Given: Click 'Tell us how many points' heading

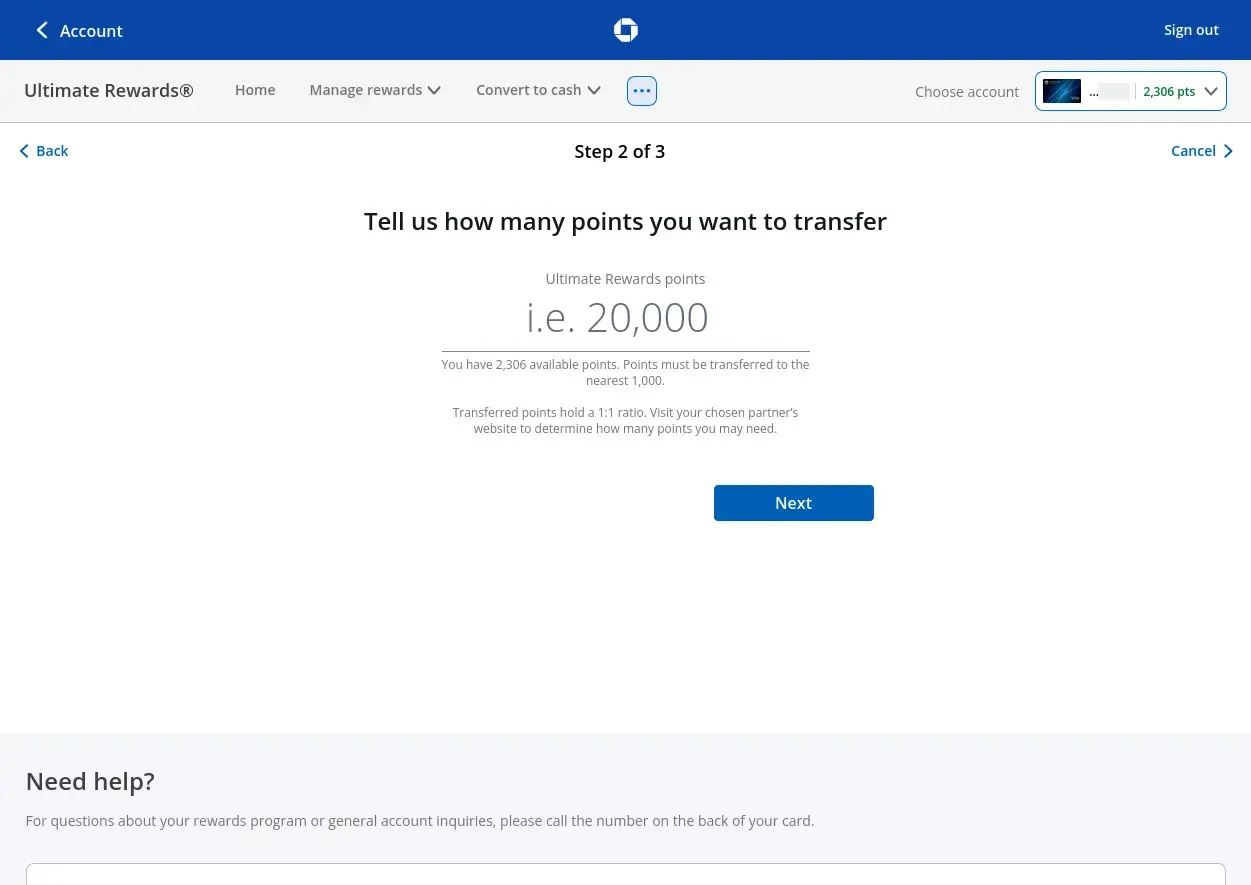Looking at the screenshot, I should (625, 221).
